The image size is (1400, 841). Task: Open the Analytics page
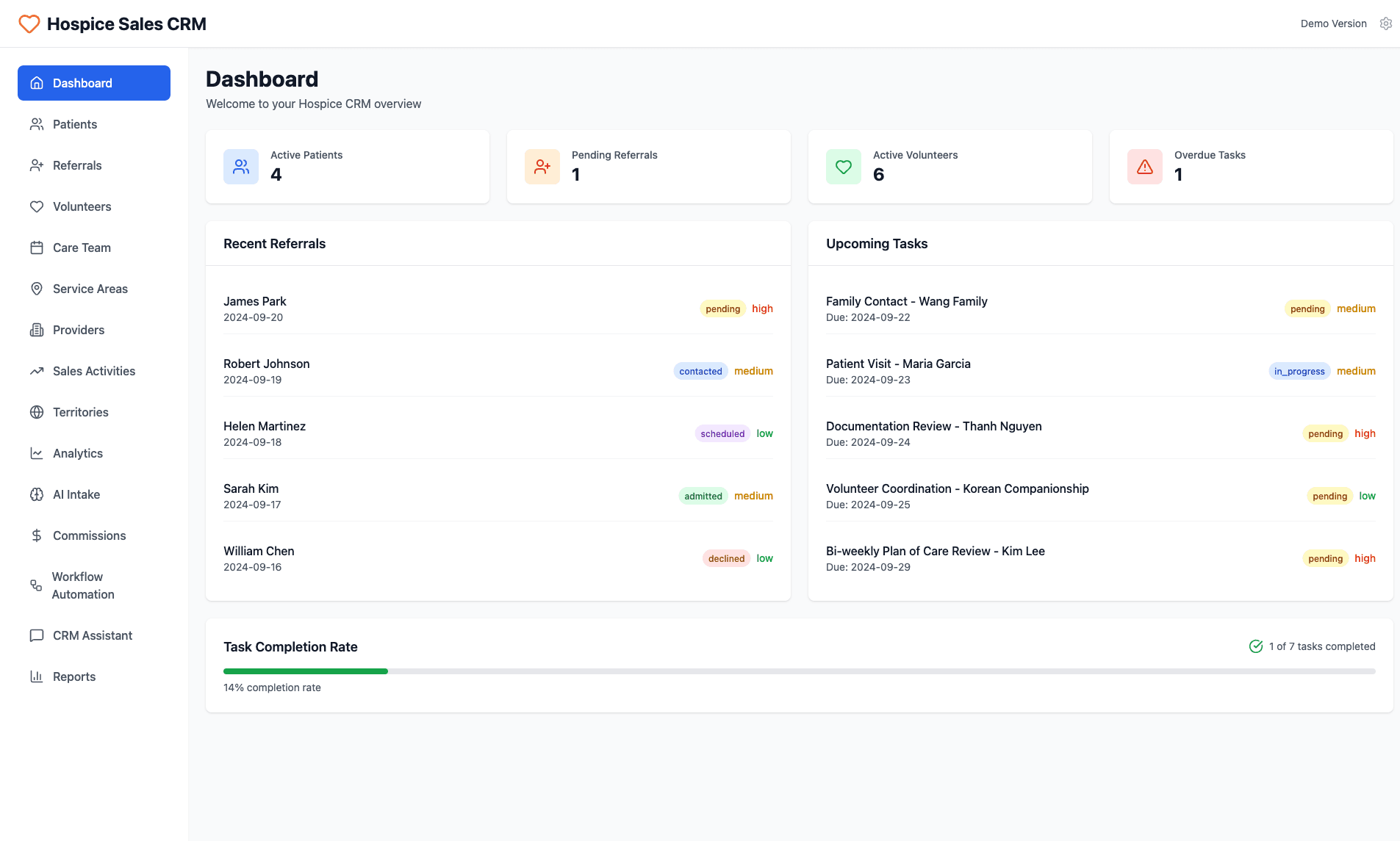click(x=77, y=453)
